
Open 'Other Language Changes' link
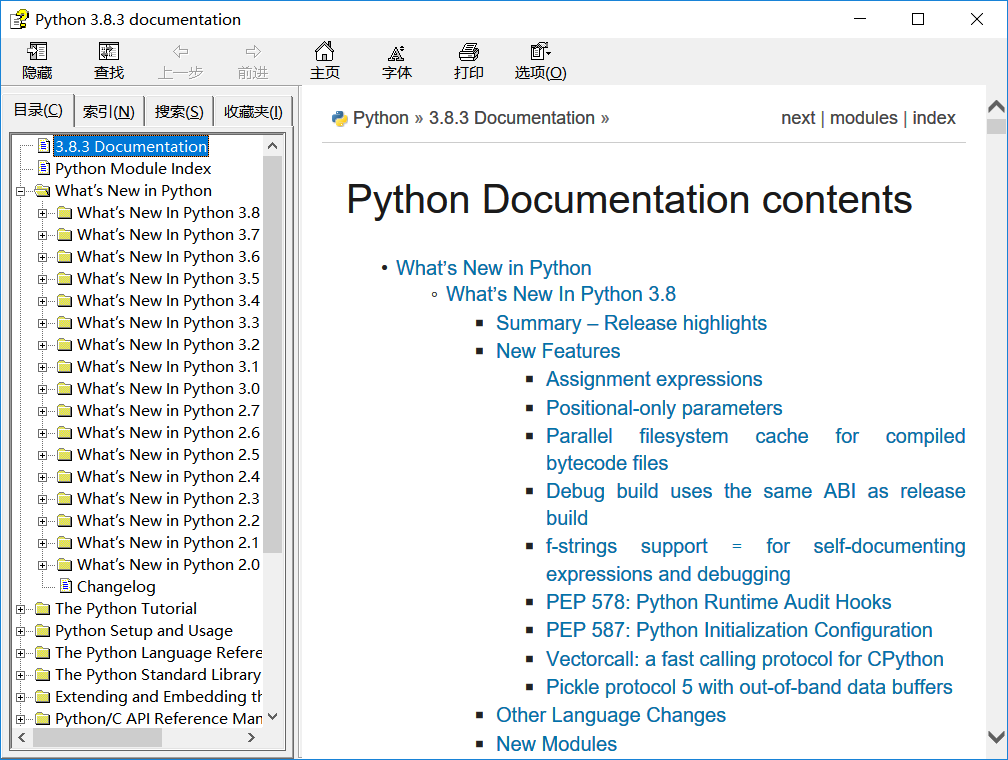[x=611, y=715]
